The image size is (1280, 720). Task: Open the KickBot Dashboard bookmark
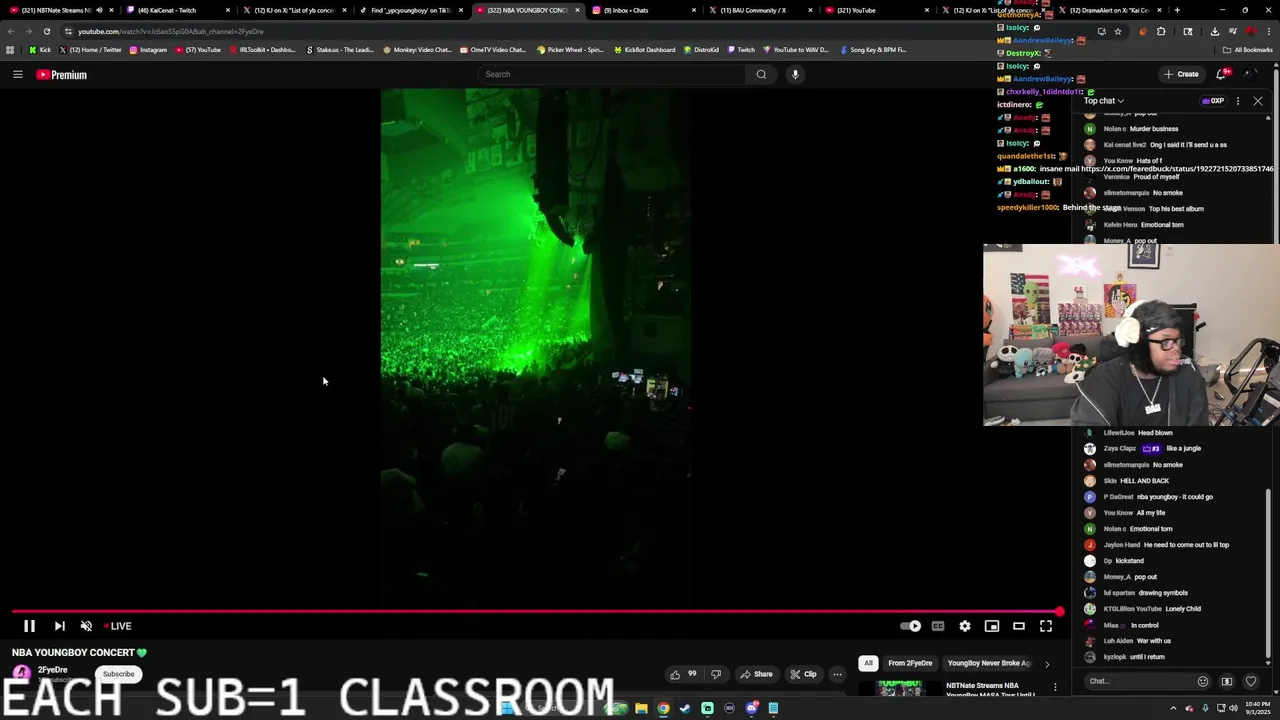645,49
